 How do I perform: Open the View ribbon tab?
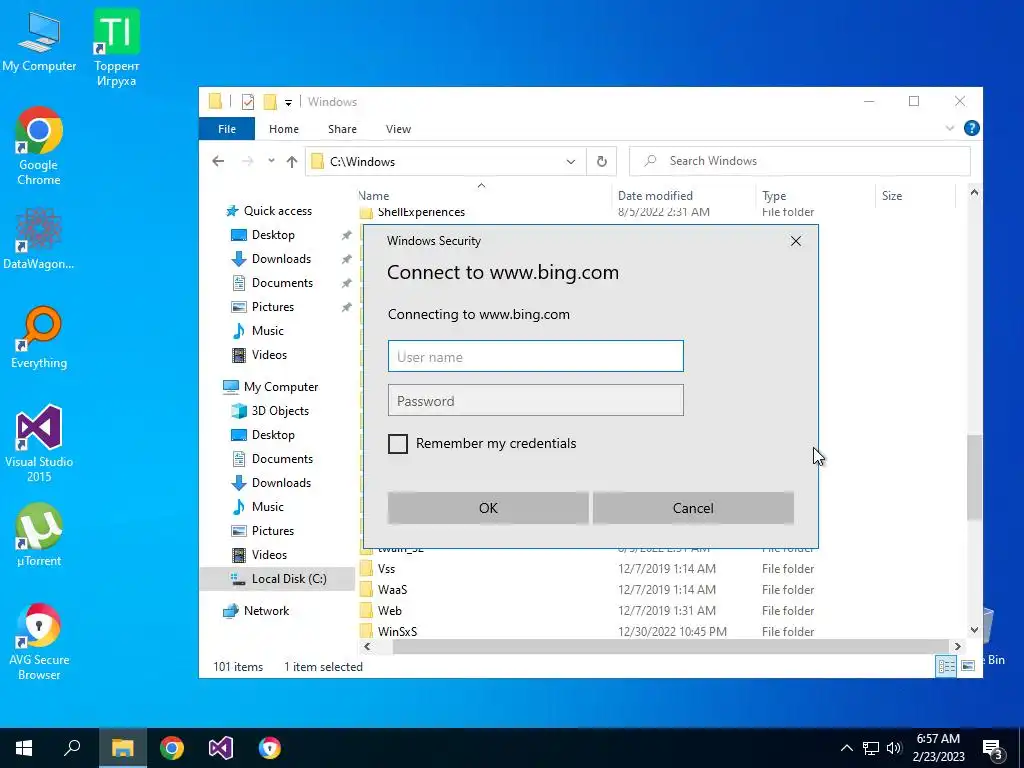(x=398, y=129)
